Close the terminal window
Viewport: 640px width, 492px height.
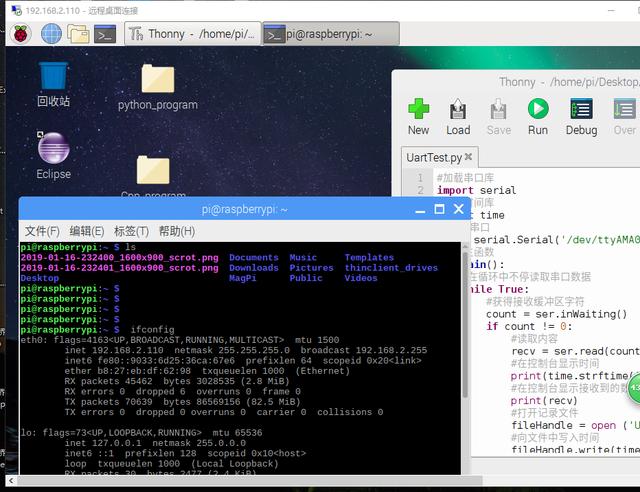[458, 209]
